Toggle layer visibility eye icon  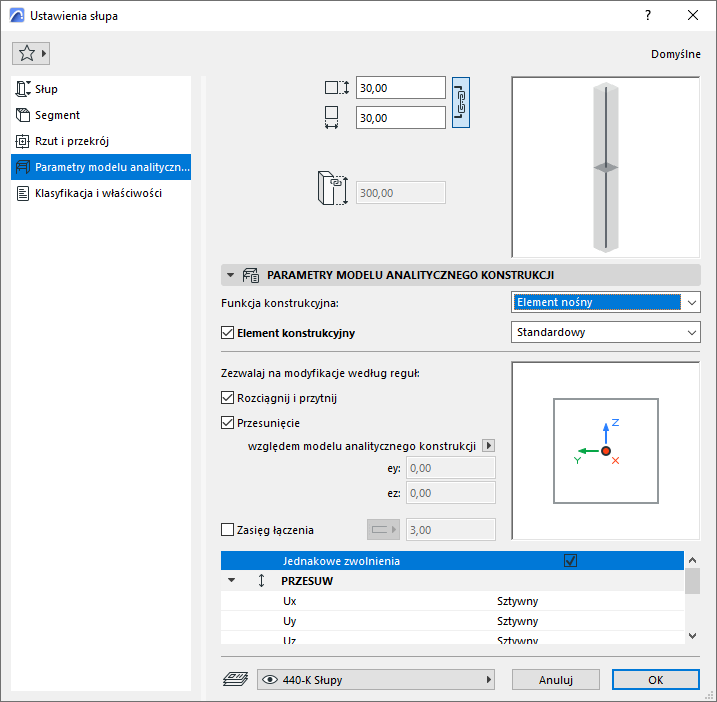[x=270, y=680]
